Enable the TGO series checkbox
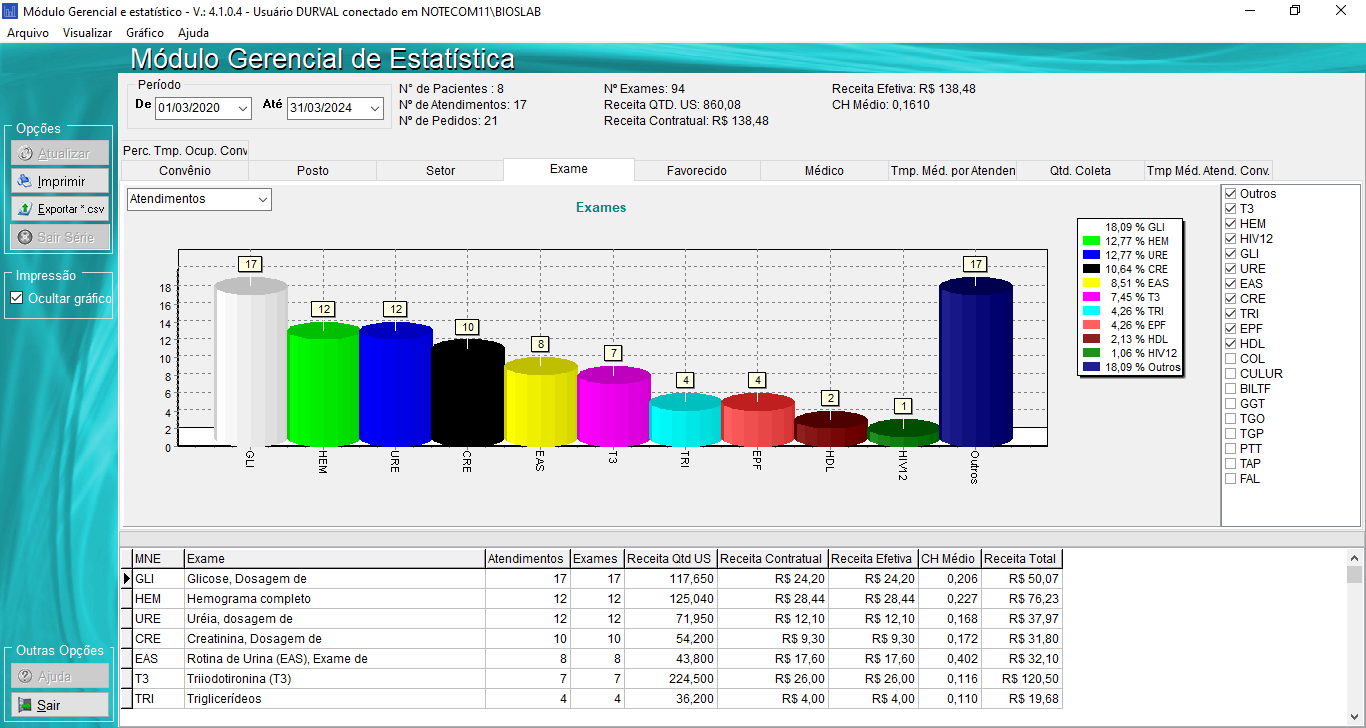 (x=1230, y=419)
